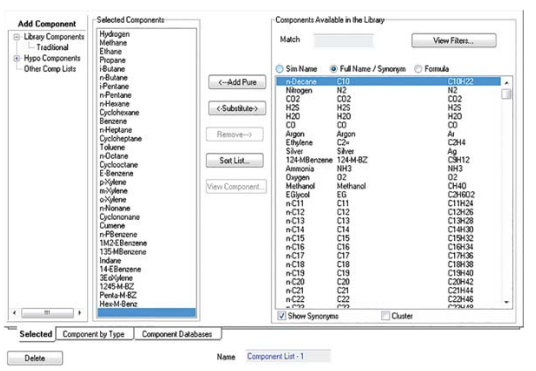Viewport: 536px width, 371px height.
Task: Open the Sort List dialog
Action: (x=234, y=160)
